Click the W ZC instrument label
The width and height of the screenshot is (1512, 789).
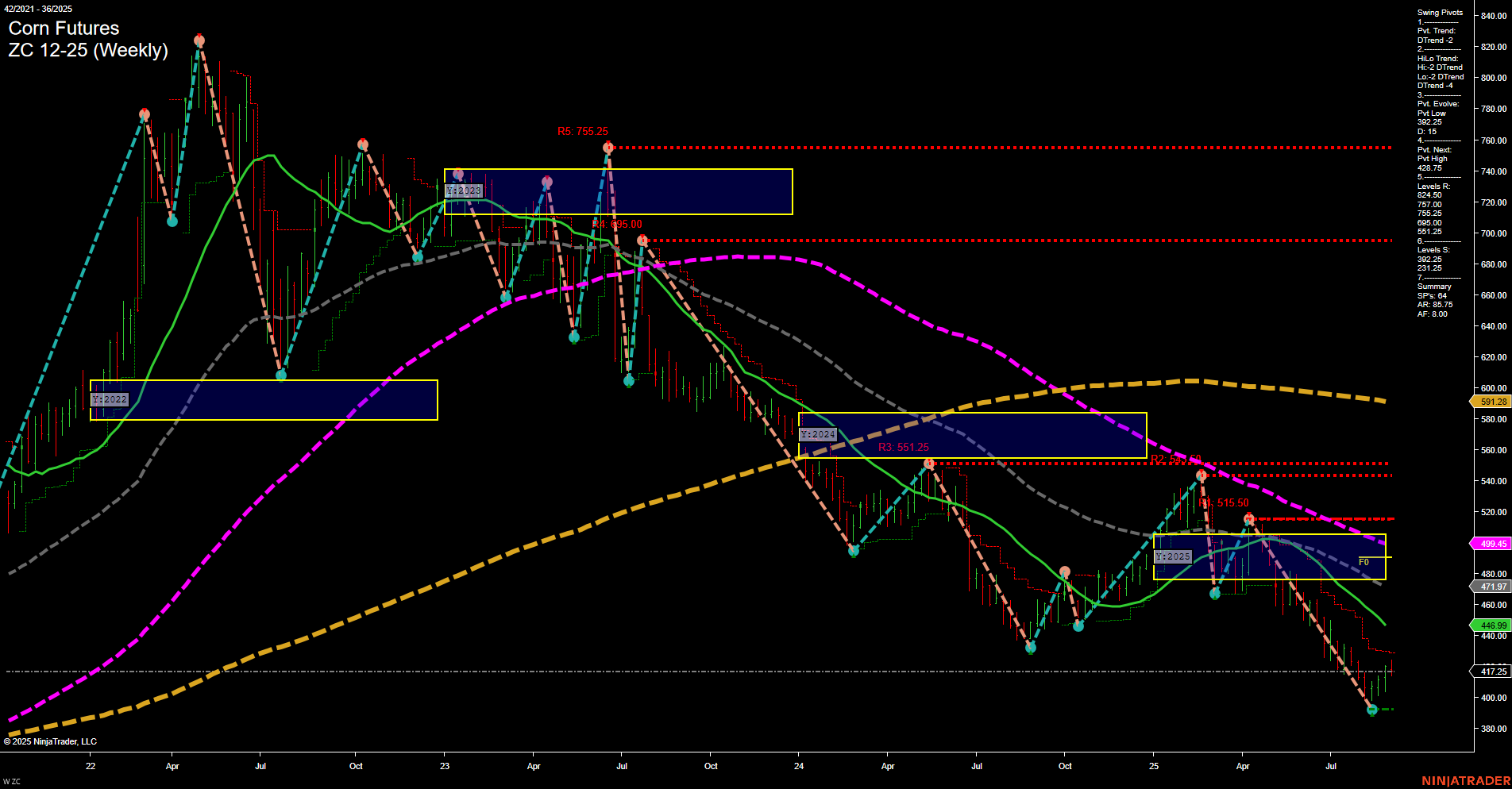click(x=13, y=779)
